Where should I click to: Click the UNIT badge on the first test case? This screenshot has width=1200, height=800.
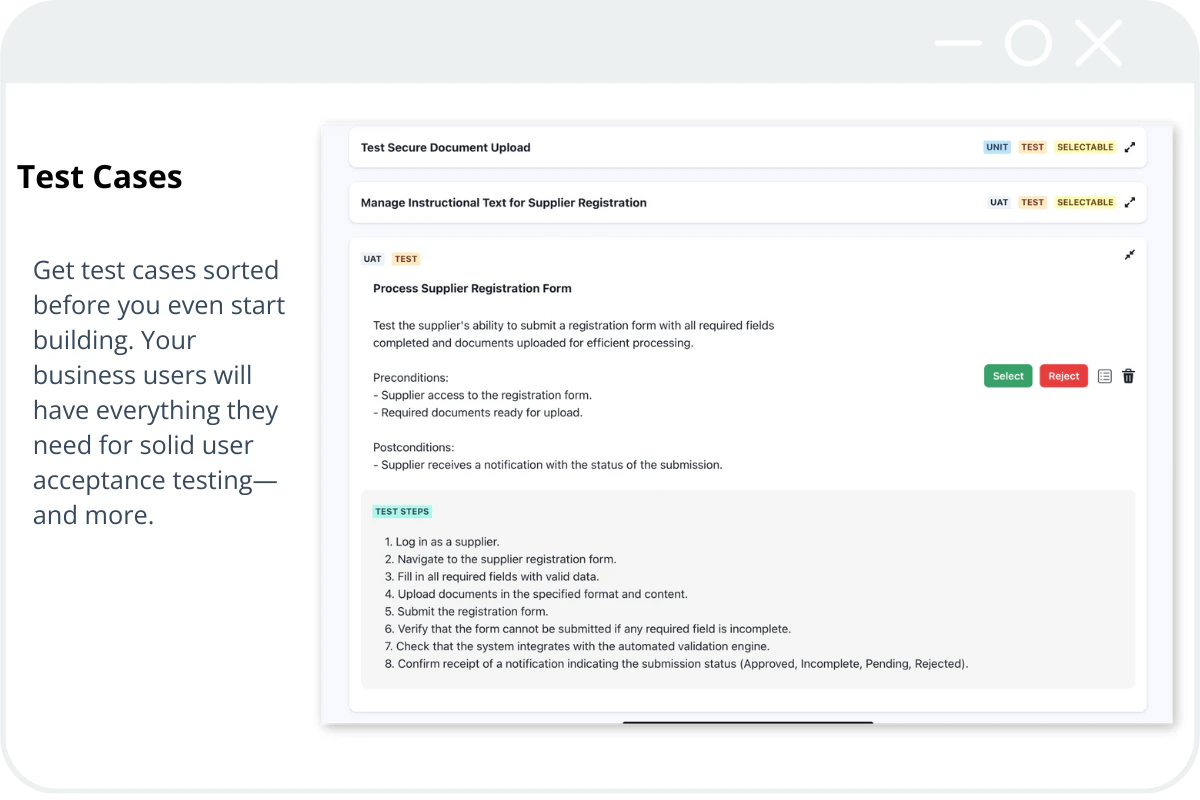coord(996,147)
